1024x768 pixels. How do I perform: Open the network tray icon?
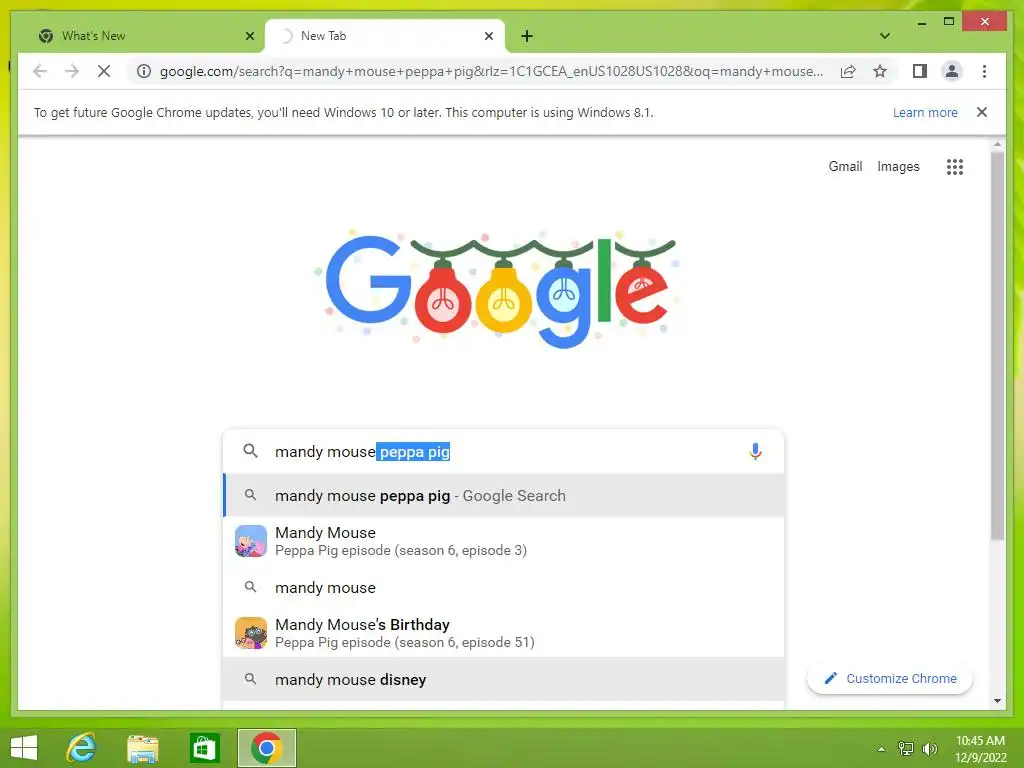pos(906,748)
